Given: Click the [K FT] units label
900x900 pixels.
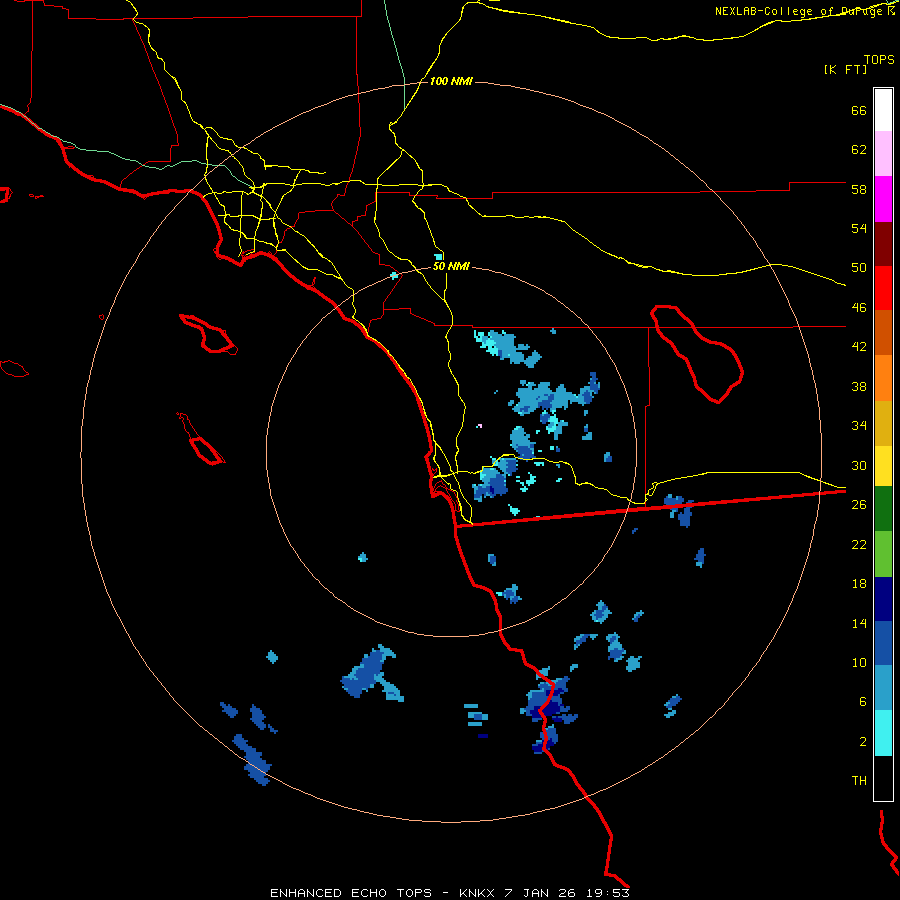Looking at the screenshot, I should [845, 70].
